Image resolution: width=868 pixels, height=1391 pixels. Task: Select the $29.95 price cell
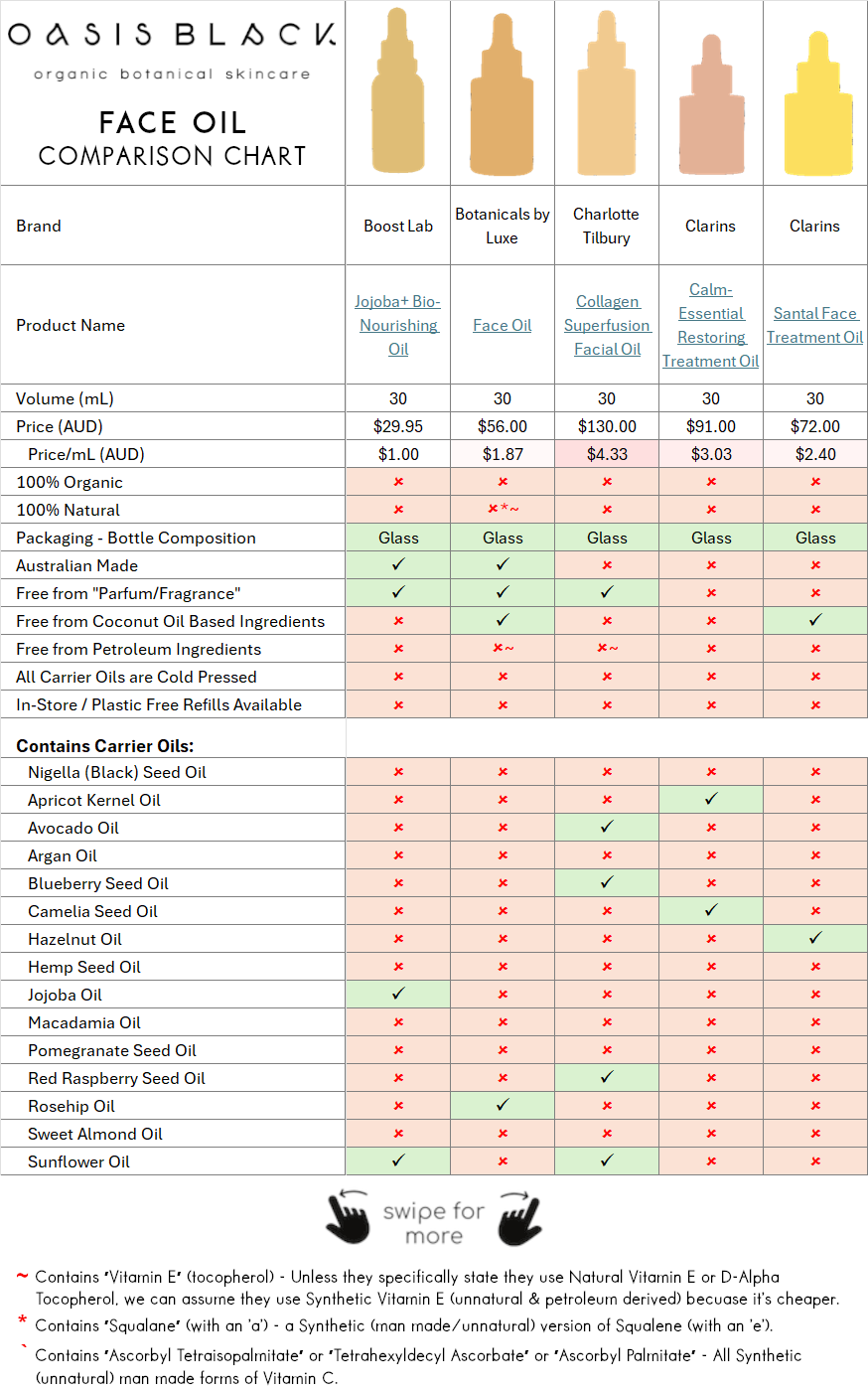coord(398,426)
